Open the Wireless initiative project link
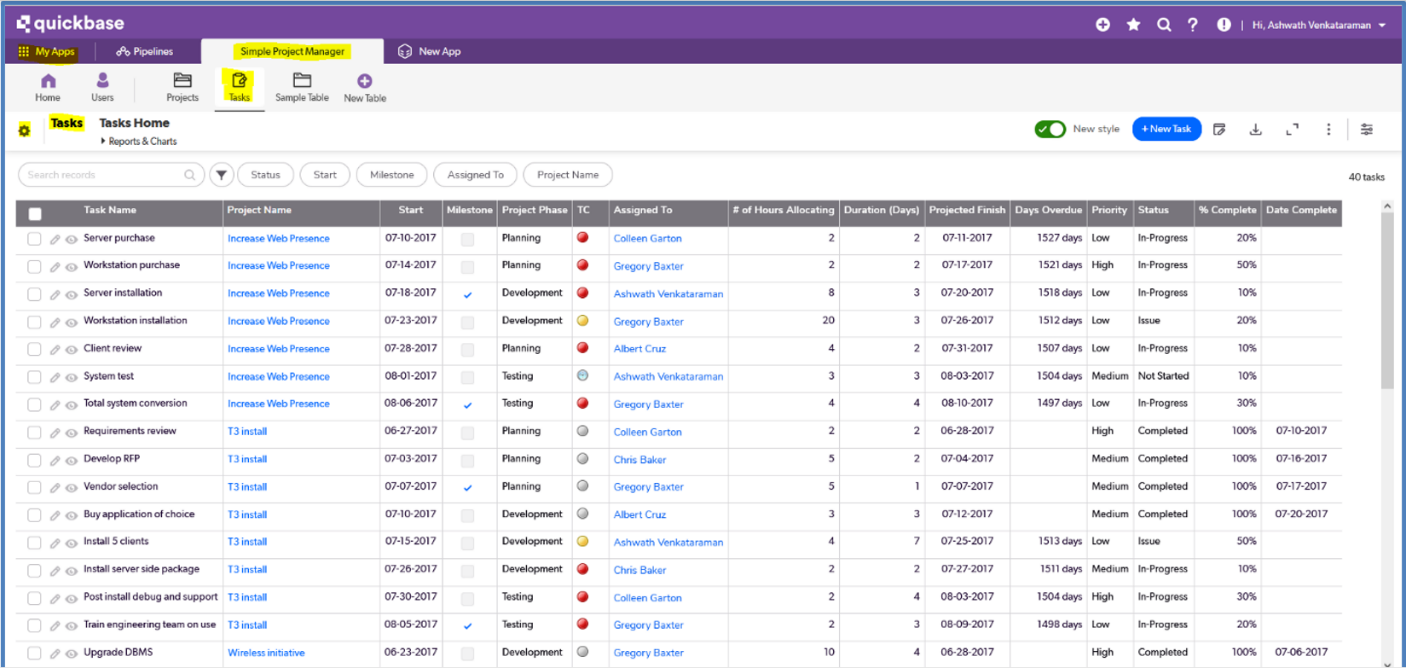Image resolution: width=1406 pixels, height=668 pixels. click(266, 653)
